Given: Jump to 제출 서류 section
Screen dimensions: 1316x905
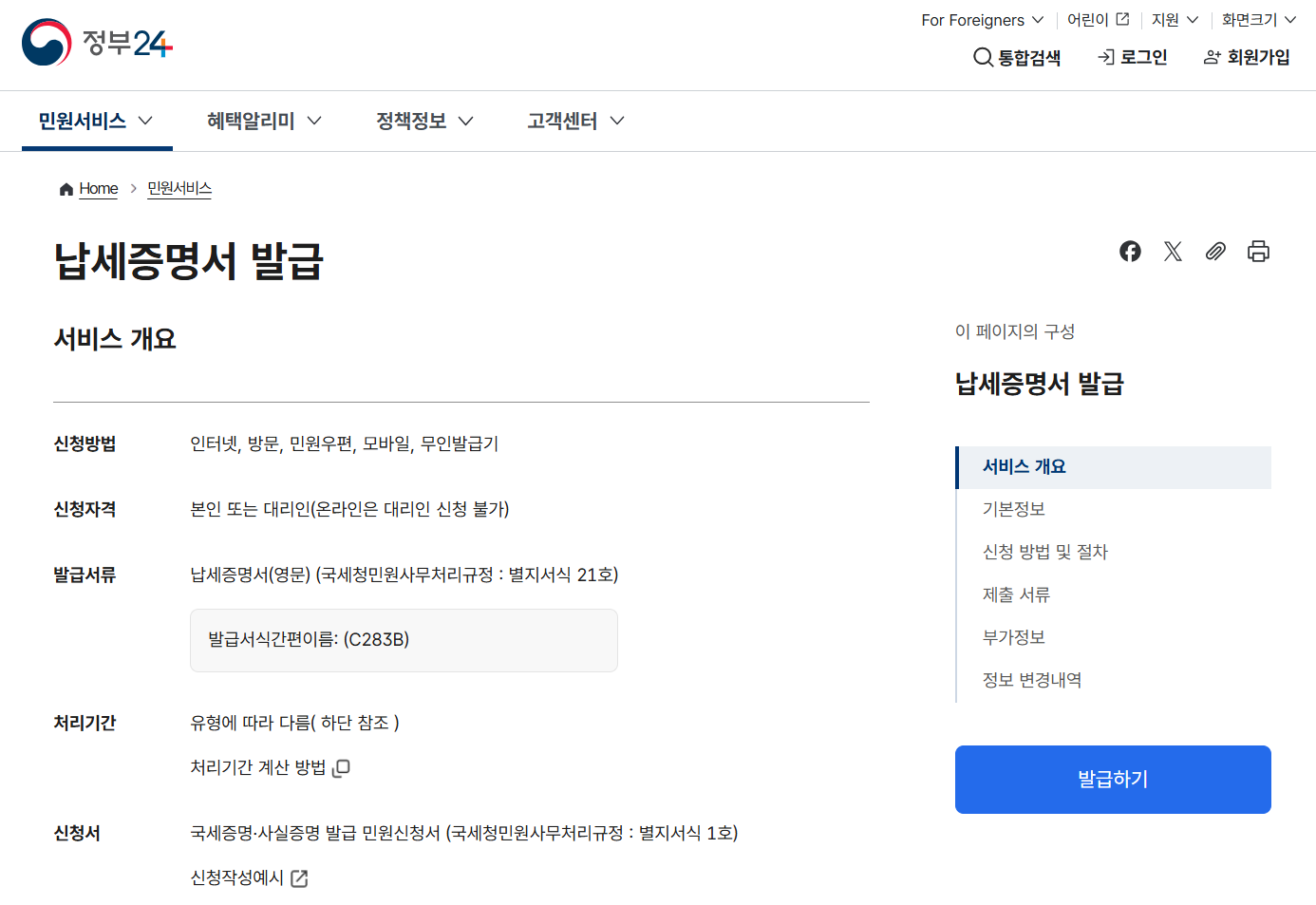Looking at the screenshot, I should coord(1016,594).
